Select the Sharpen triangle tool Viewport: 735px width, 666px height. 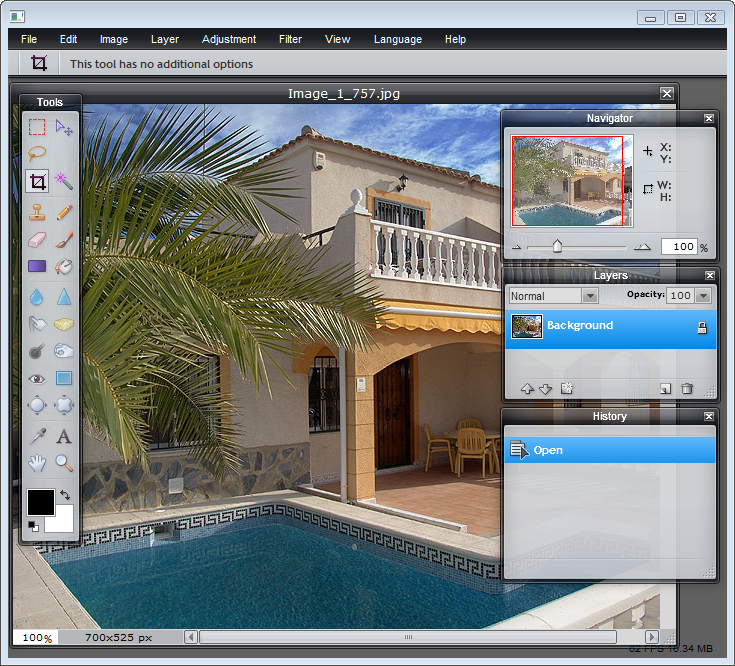64,297
